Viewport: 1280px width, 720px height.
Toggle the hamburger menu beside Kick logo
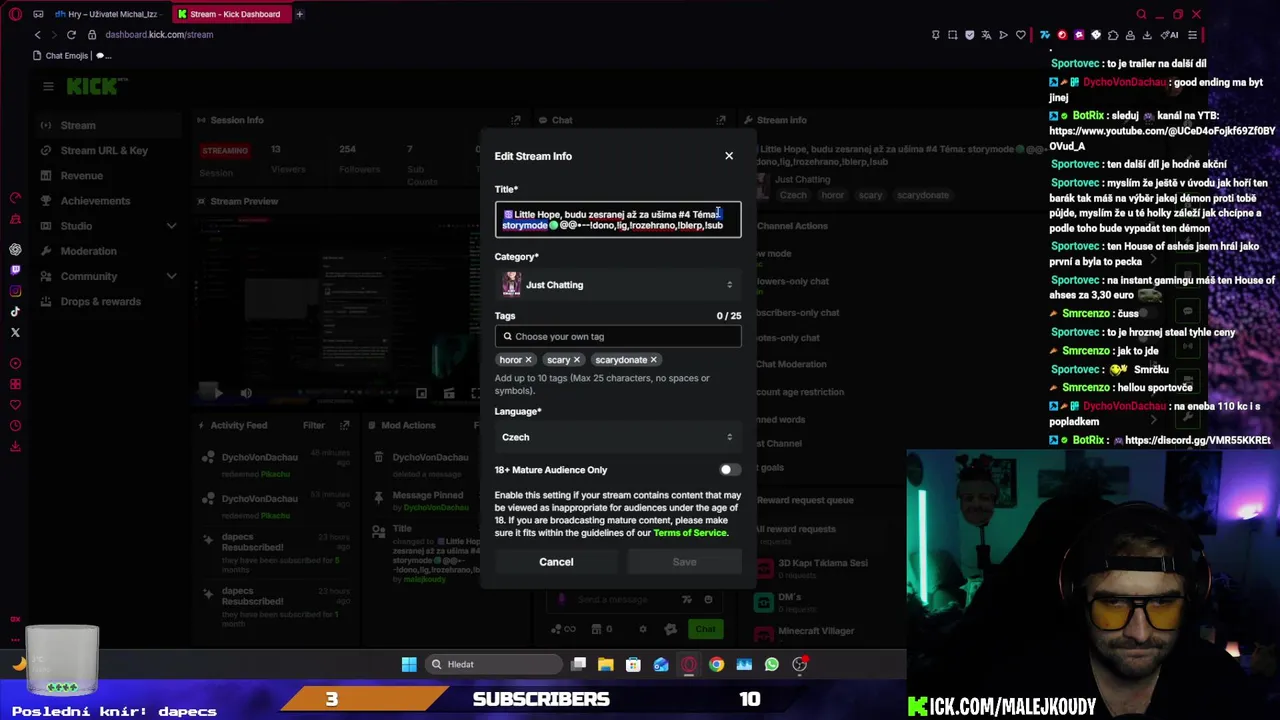(48, 86)
